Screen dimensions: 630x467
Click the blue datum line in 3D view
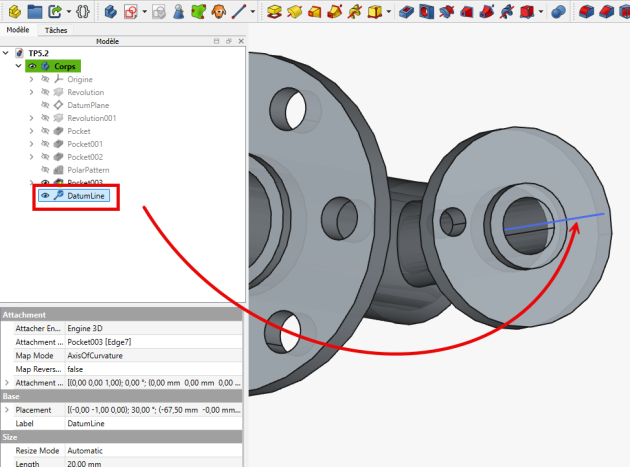click(560, 220)
